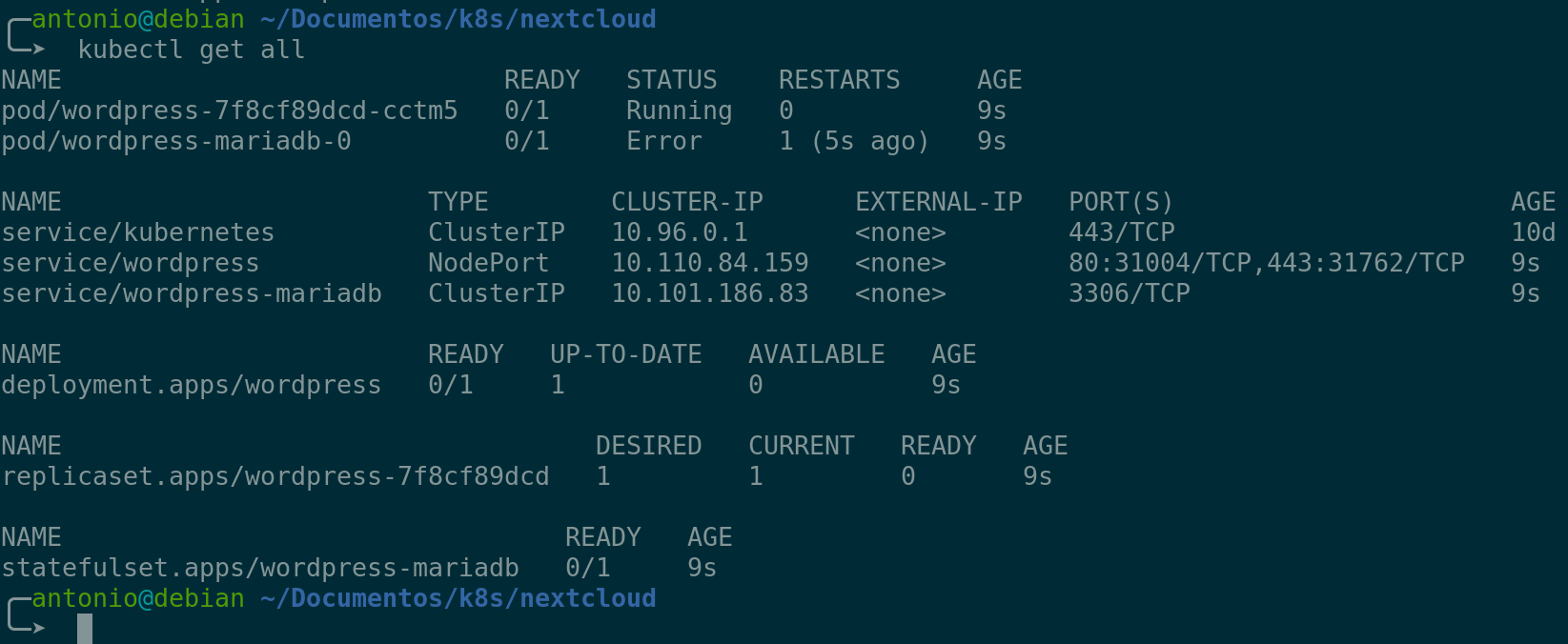Click the 3306/TCP port value
This screenshot has width=1568, height=644.
1129,293
